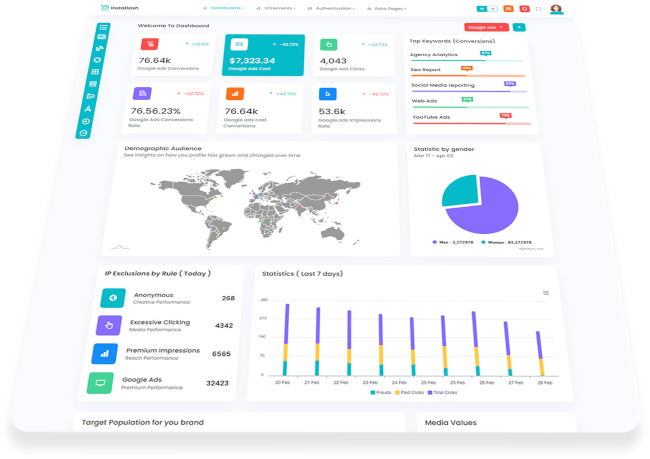Click the teal Anonymous rule icon
The image size is (650, 459).
tap(113, 298)
